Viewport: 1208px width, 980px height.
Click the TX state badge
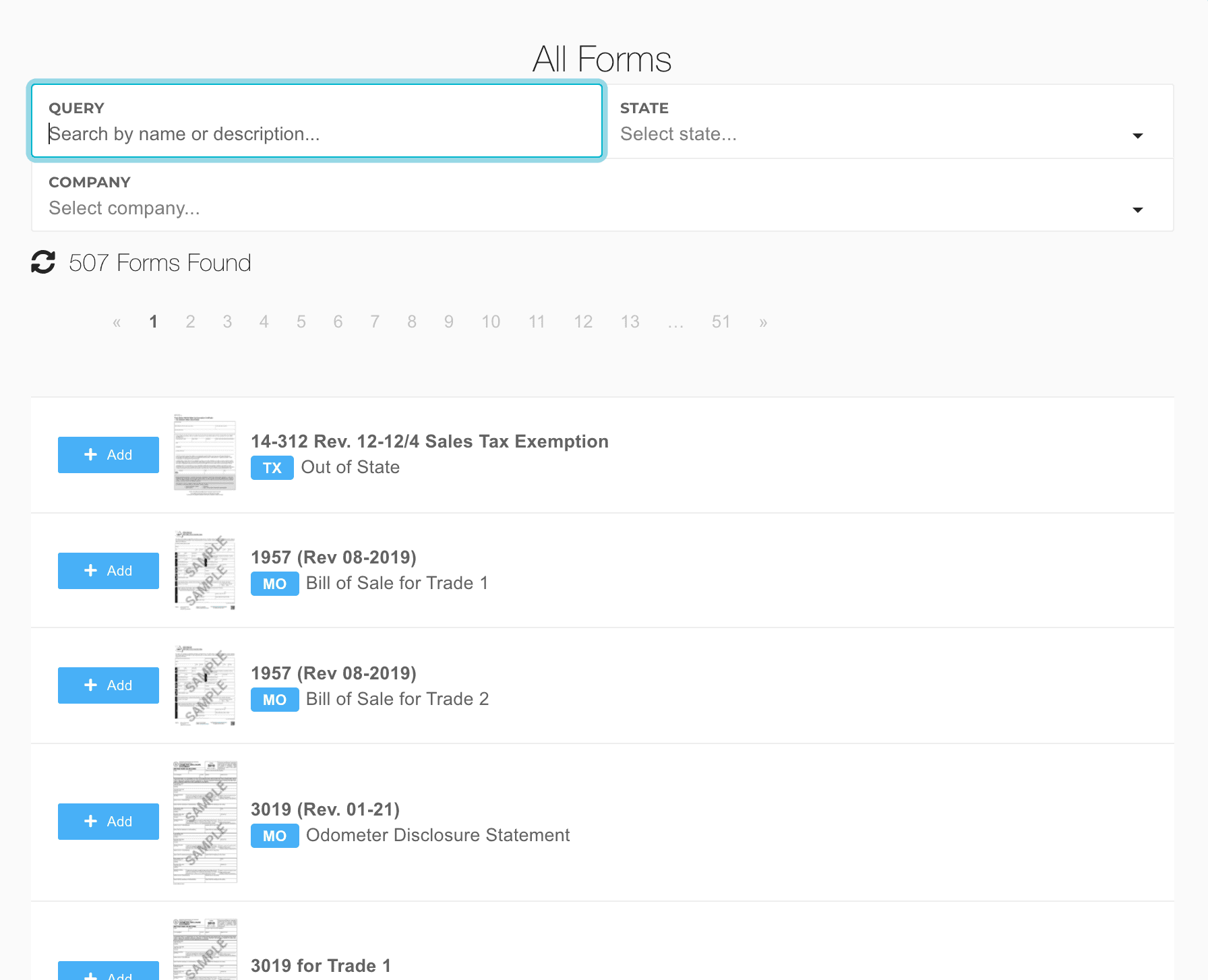[272, 468]
